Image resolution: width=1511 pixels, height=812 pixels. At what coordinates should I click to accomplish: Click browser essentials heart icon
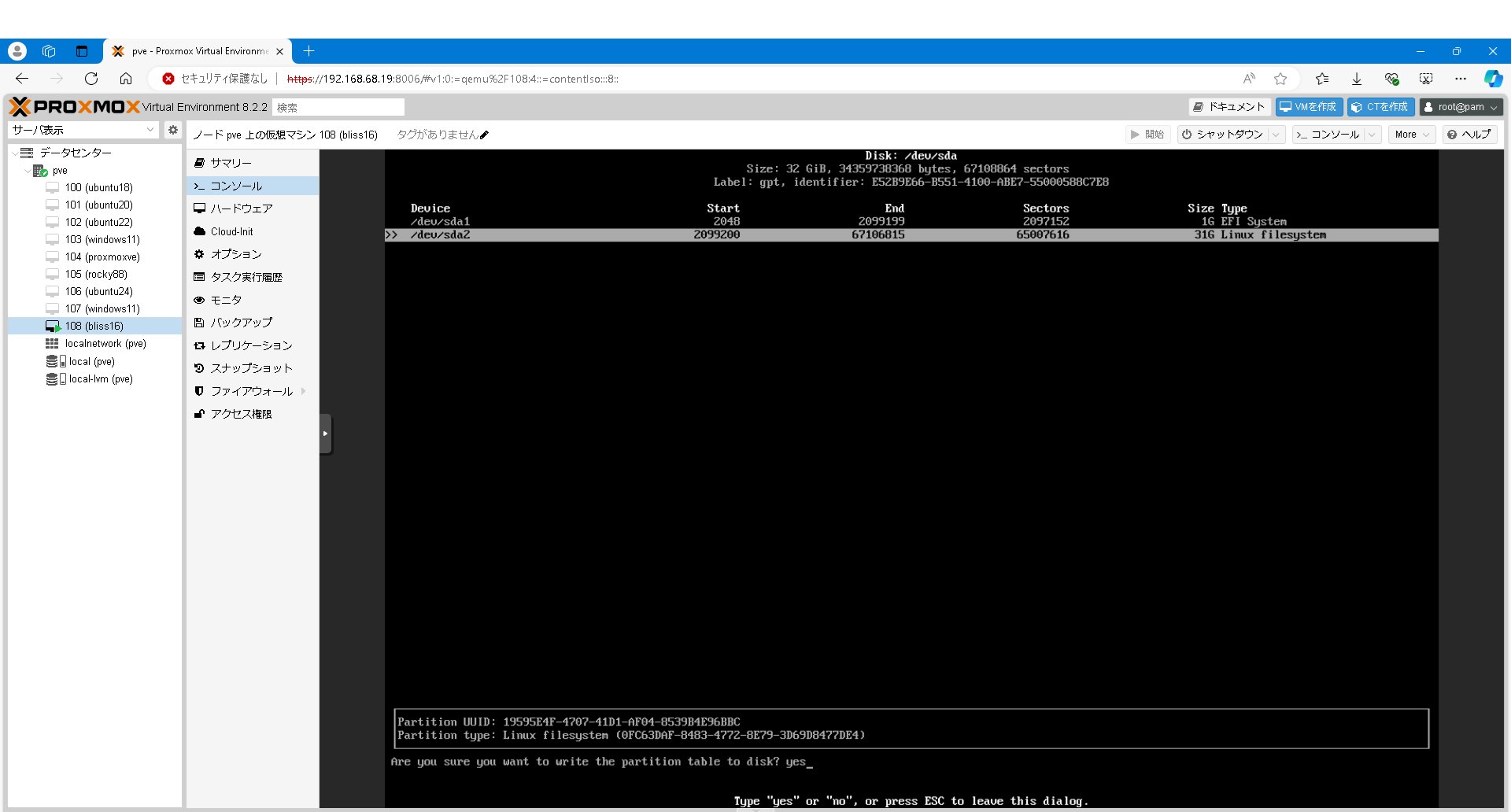1391,79
